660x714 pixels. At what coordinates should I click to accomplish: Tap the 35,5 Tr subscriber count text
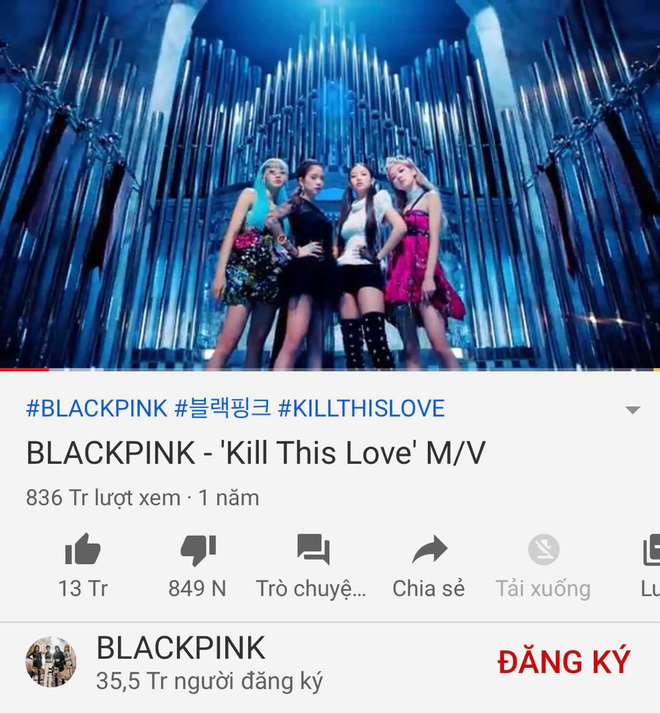tap(210, 681)
